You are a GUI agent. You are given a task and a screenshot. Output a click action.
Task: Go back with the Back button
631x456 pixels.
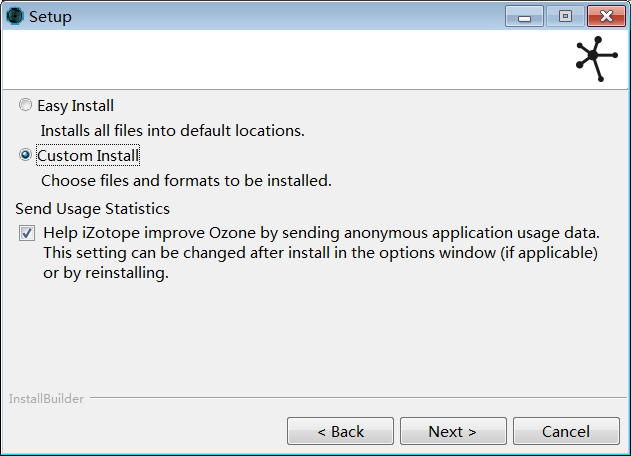(x=340, y=431)
